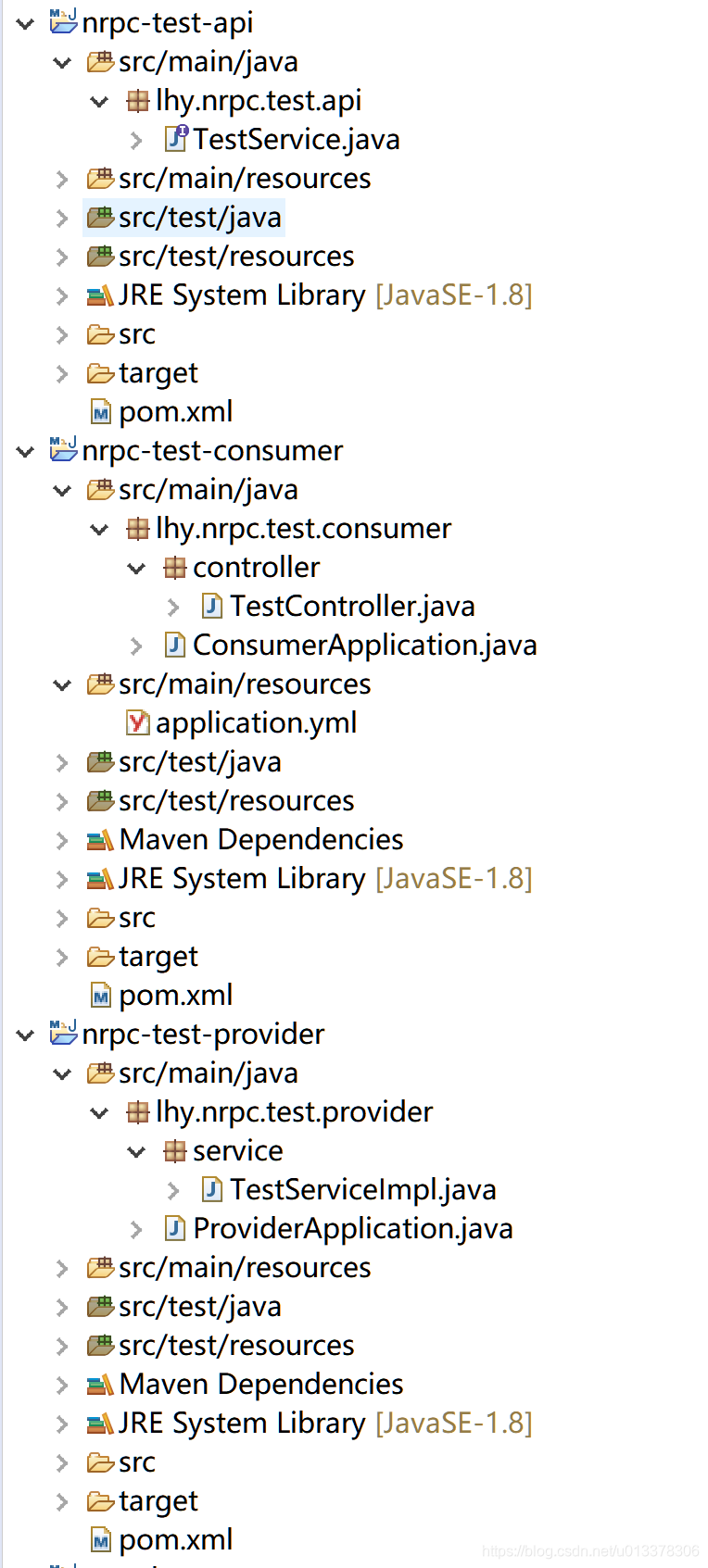Expand the TestController.java node
This screenshot has width=708, height=1568.
(x=173, y=607)
